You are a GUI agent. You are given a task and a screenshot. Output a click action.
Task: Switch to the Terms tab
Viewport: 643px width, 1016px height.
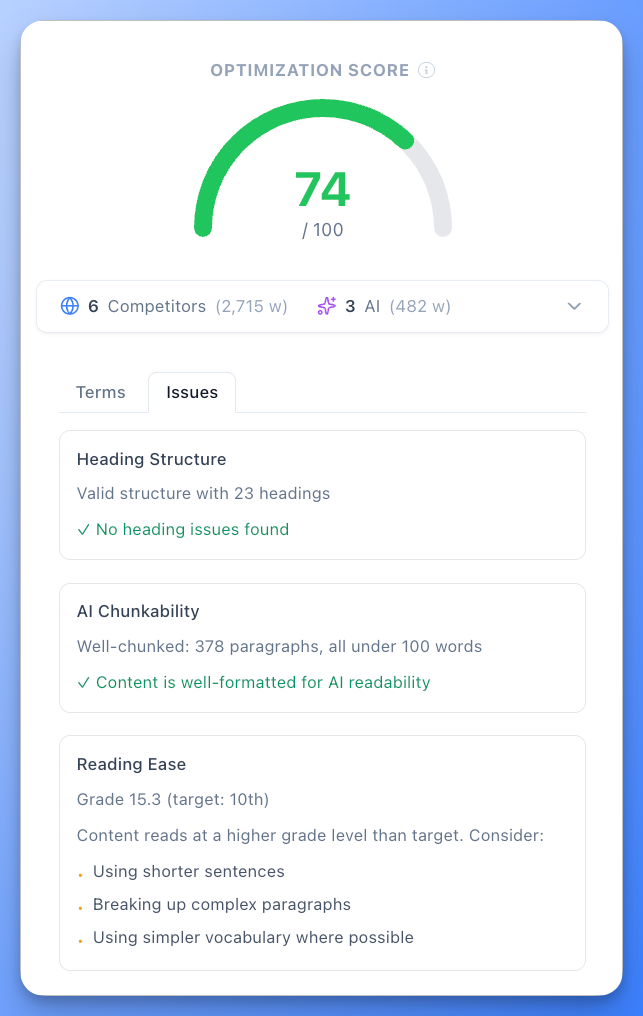pos(101,392)
